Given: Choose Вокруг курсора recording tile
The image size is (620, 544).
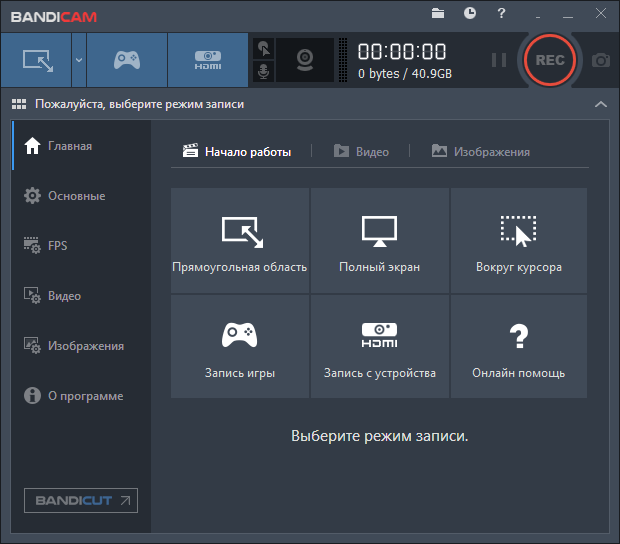Looking at the screenshot, I should pos(519,240).
